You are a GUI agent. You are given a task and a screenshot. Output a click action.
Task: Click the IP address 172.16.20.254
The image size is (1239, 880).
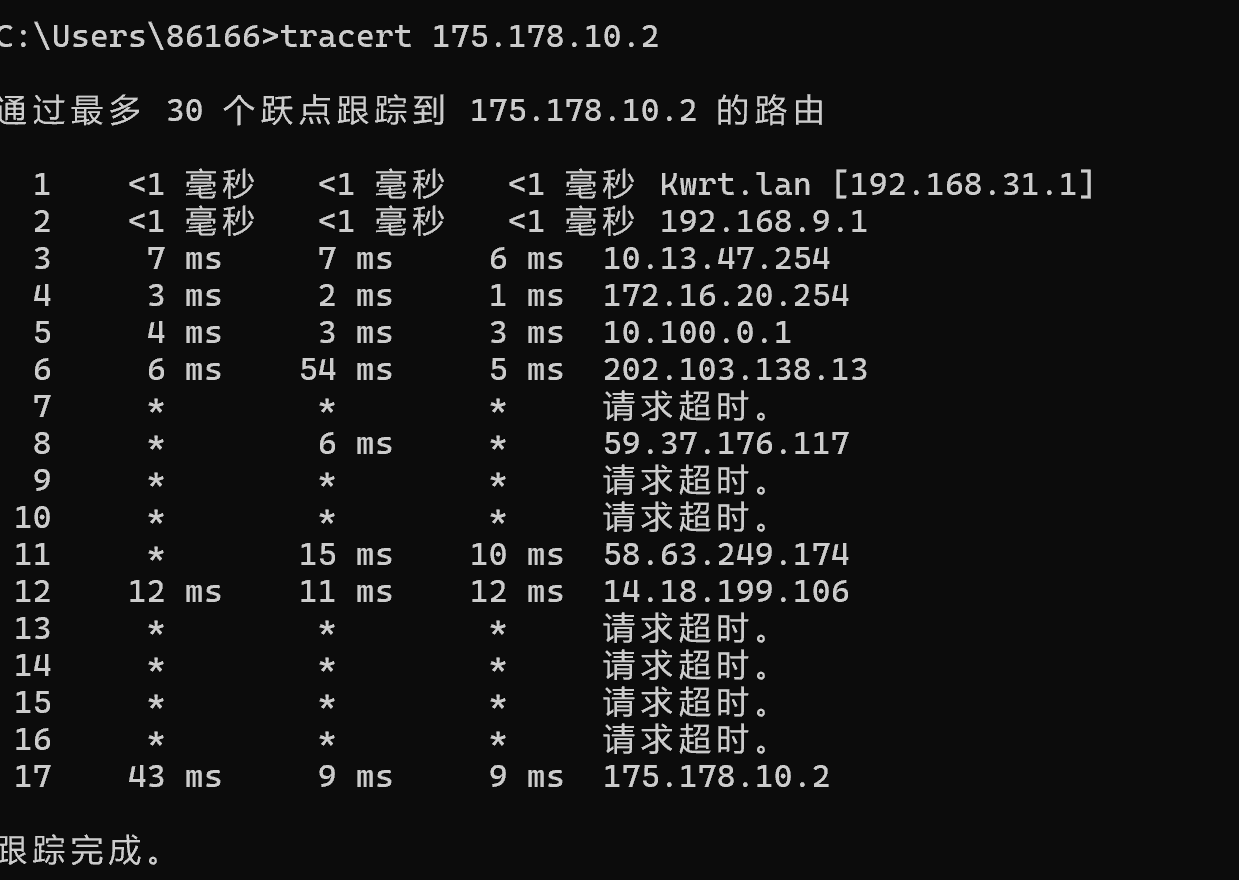(x=726, y=296)
